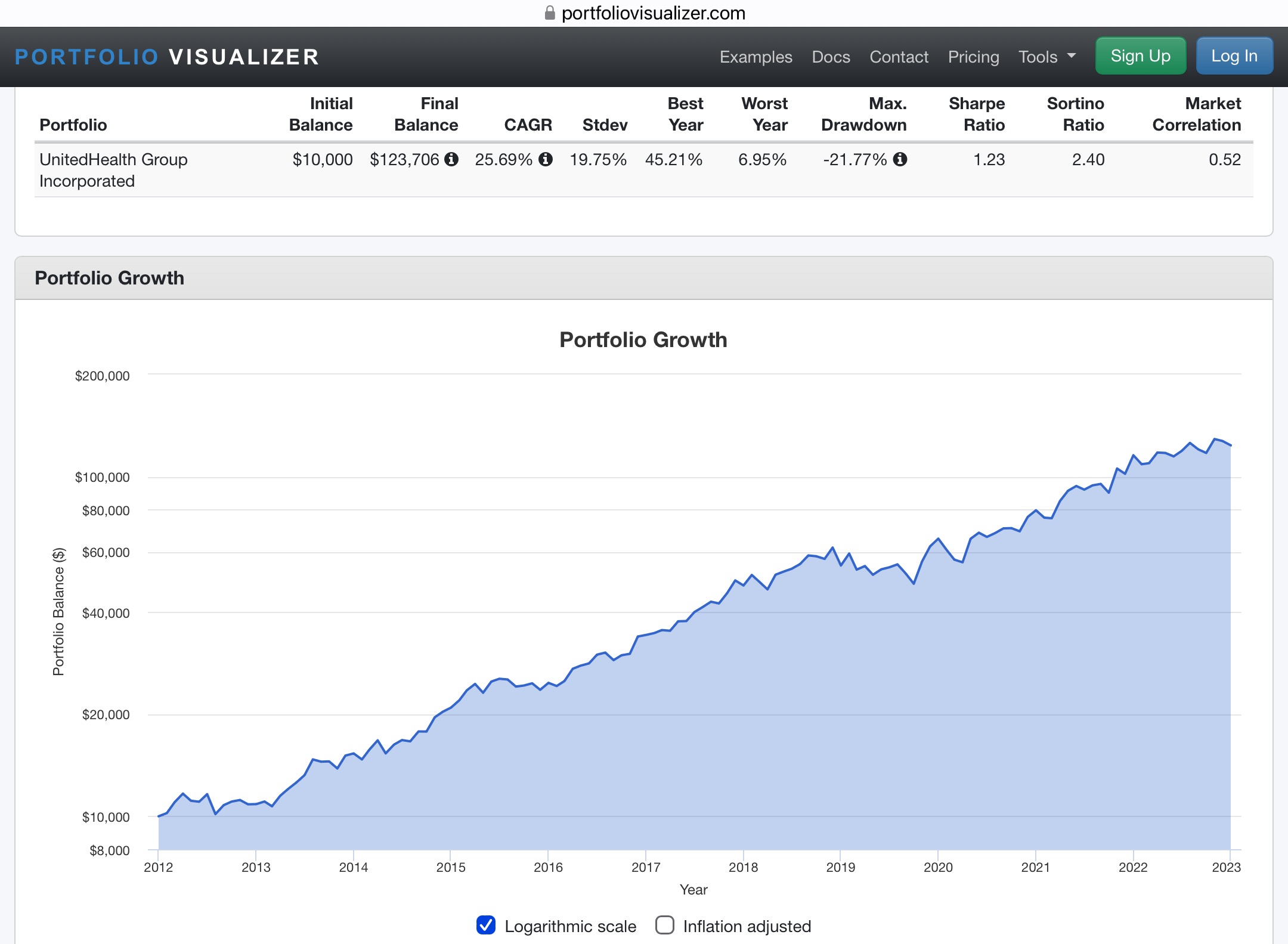Screen dimensions: 1288x944
Task: Click the Portfolio Balance ($) axis title
Action: click(58, 612)
